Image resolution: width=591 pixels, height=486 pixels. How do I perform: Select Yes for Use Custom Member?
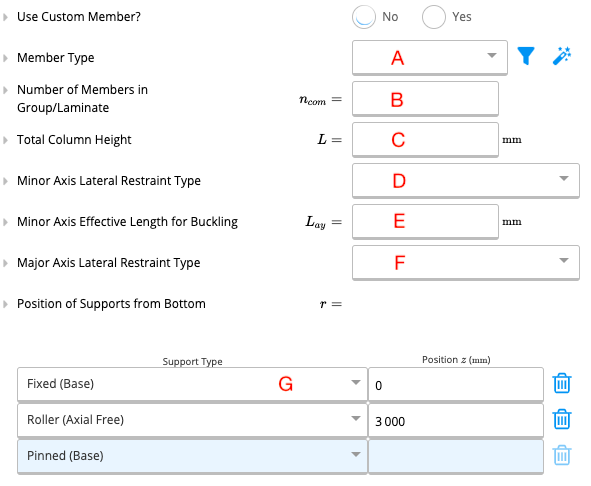click(x=433, y=17)
